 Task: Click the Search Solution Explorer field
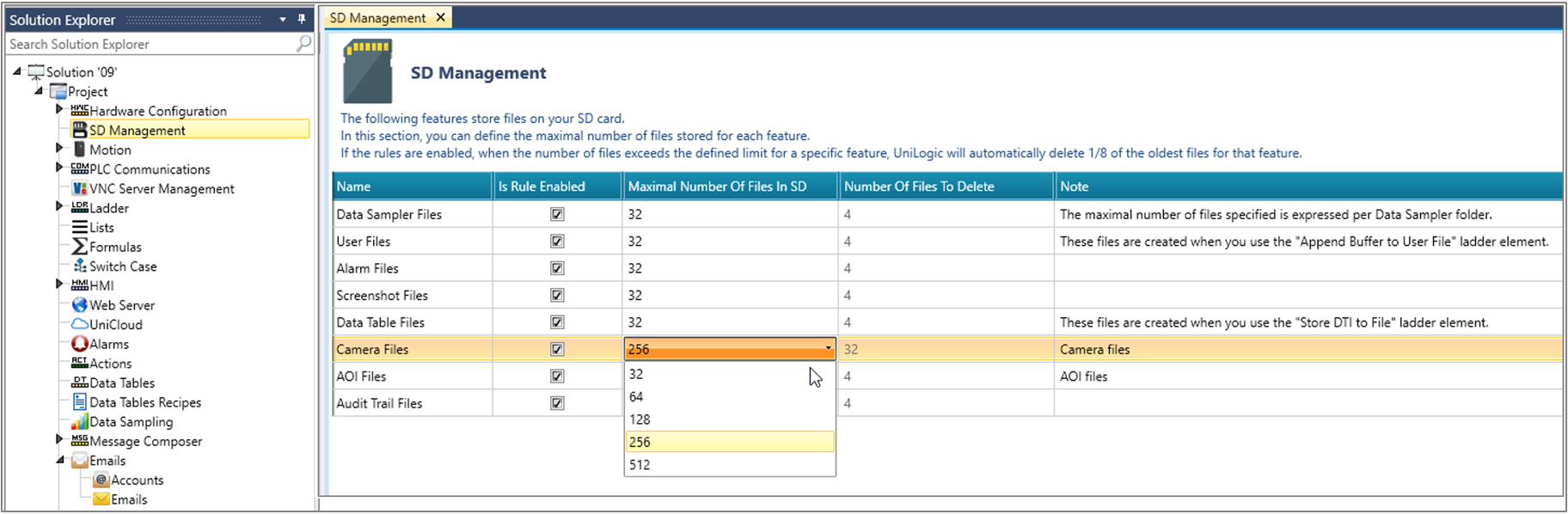tap(150, 44)
